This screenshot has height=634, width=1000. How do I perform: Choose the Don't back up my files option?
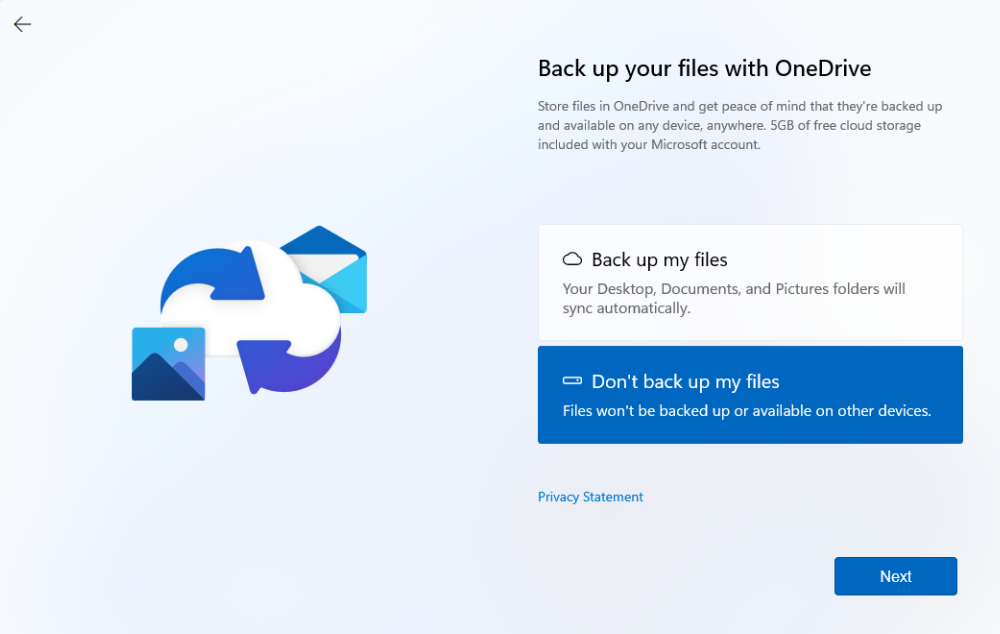click(x=750, y=395)
